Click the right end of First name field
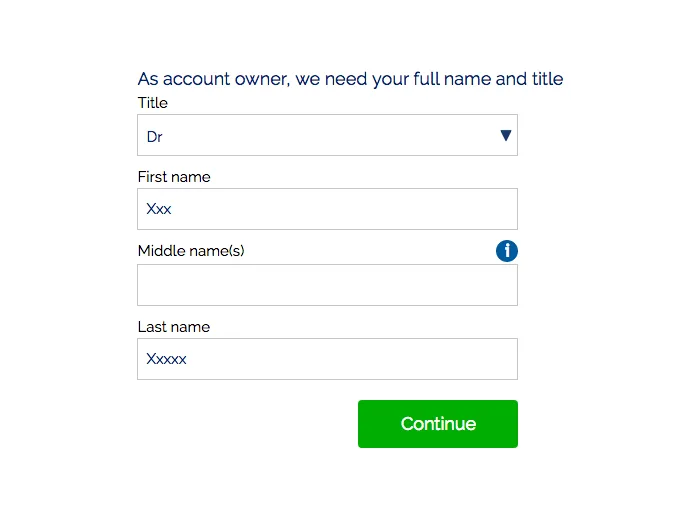The height and width of the screenshot is (520, 700). click(x=500, y=209)
